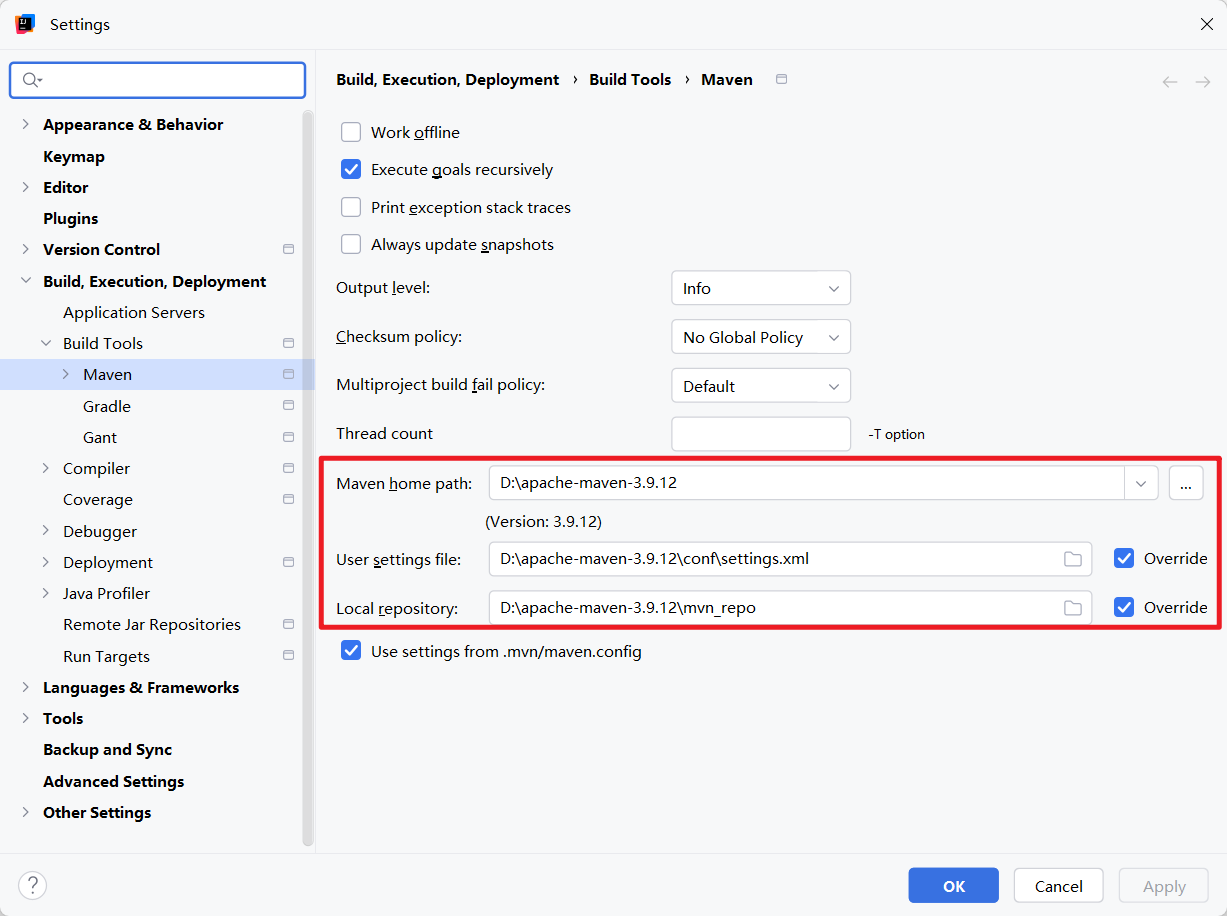Image resolution: width=1227 pixels, height=916 pixels.
Task: Browse folder for User settings file
Action: pyautogui.click(x=1073, y=559)
